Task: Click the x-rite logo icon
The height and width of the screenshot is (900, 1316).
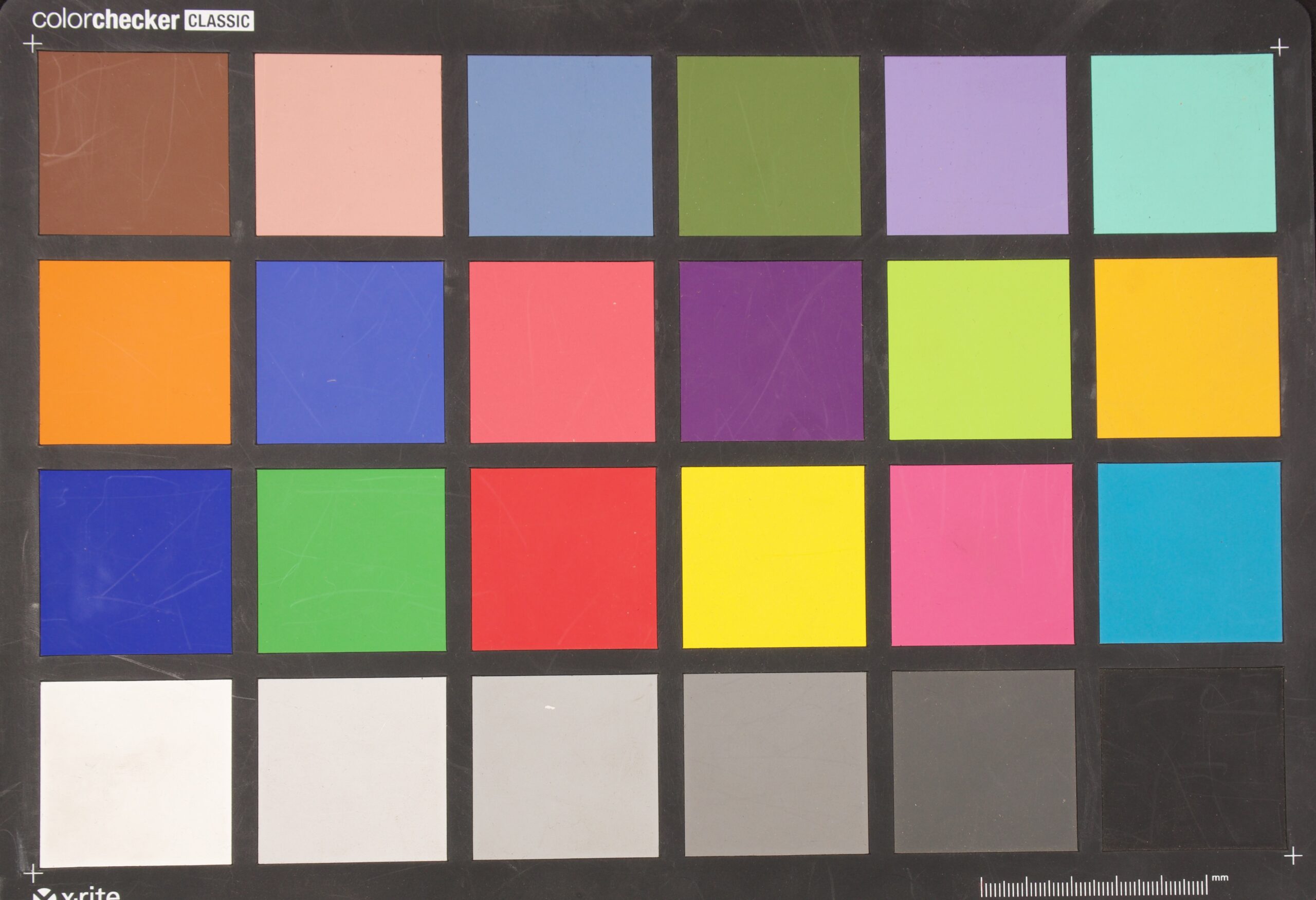Action: (x=44, y=894)
